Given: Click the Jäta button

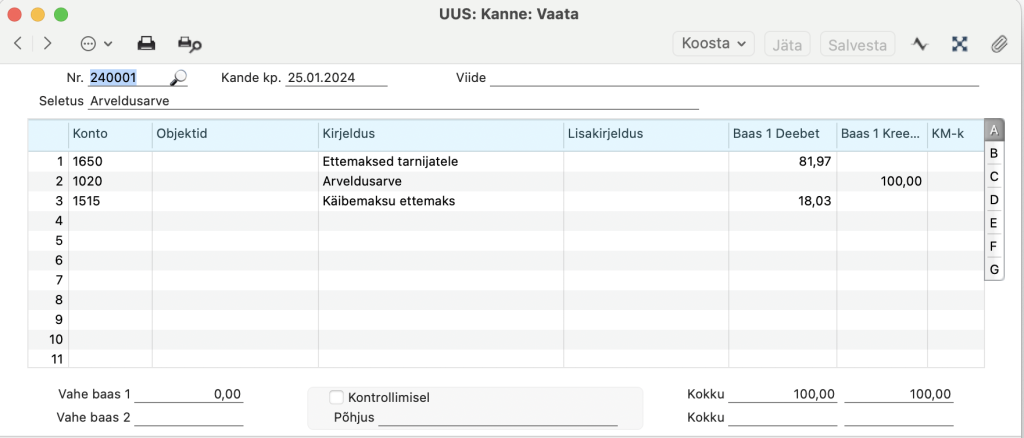Looking at the screenshot, I should click(x=787, y=44).
